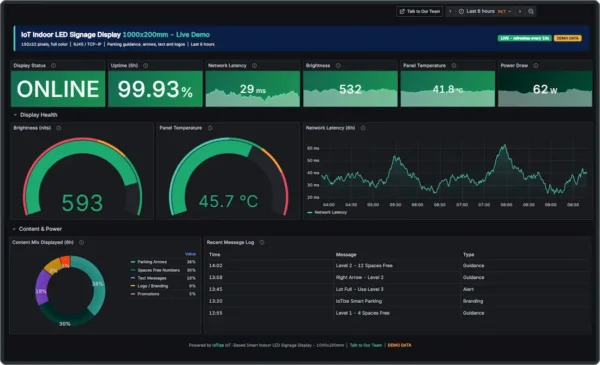The image size is (600, 365).
Task: Open Talk to Our Team footer link
Action: tap(366, 345)
